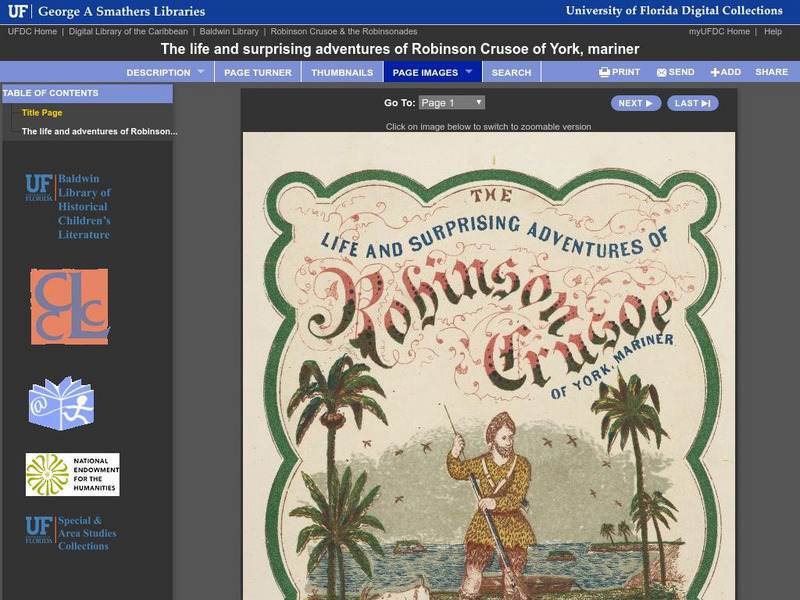Expand the DESCRIPTION tab dropdown arrow
Image resolution: width=800 pixels, height=600 pixels.
click(201, 71)
